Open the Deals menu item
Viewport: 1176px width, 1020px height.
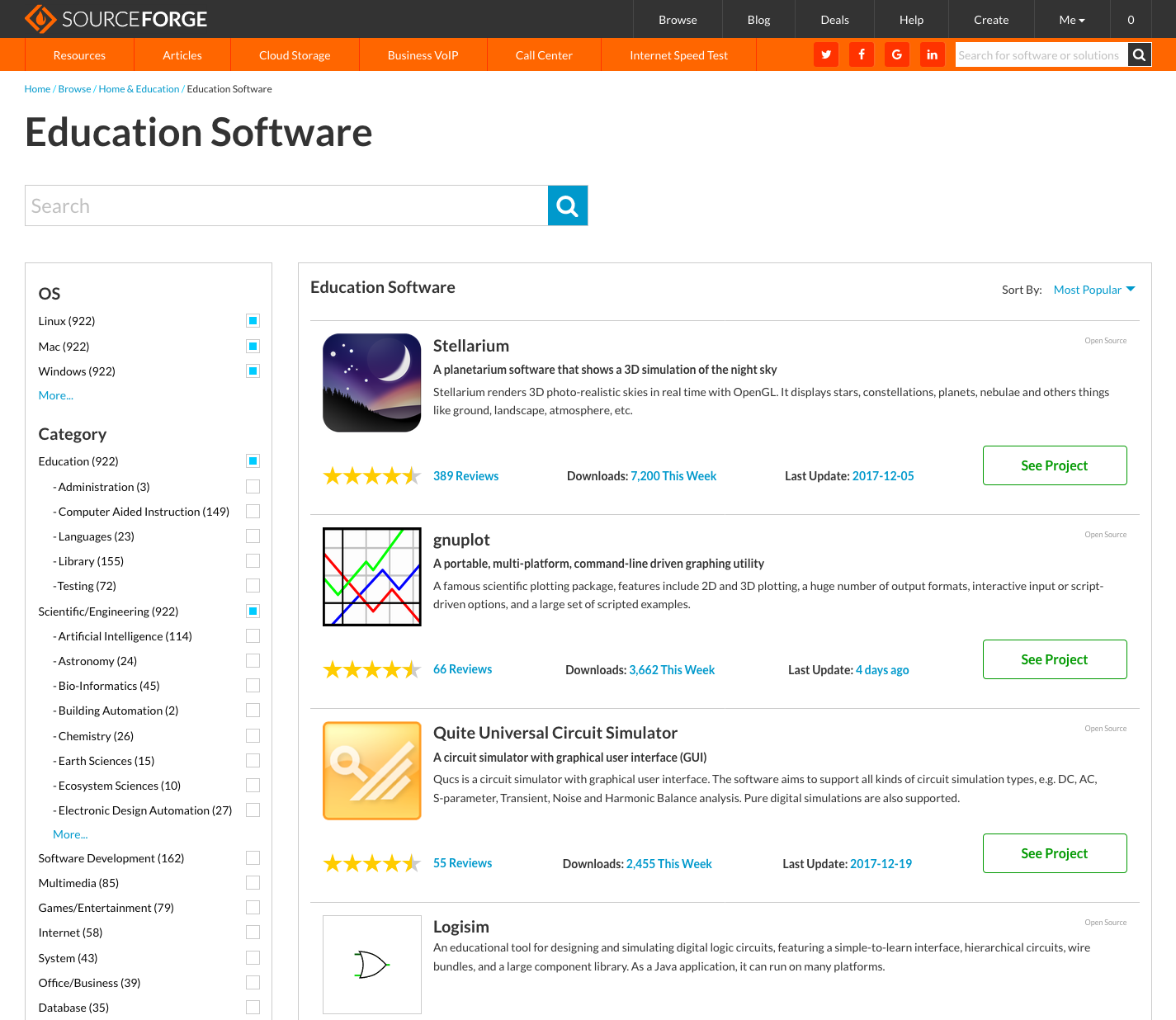pos(834,20)
